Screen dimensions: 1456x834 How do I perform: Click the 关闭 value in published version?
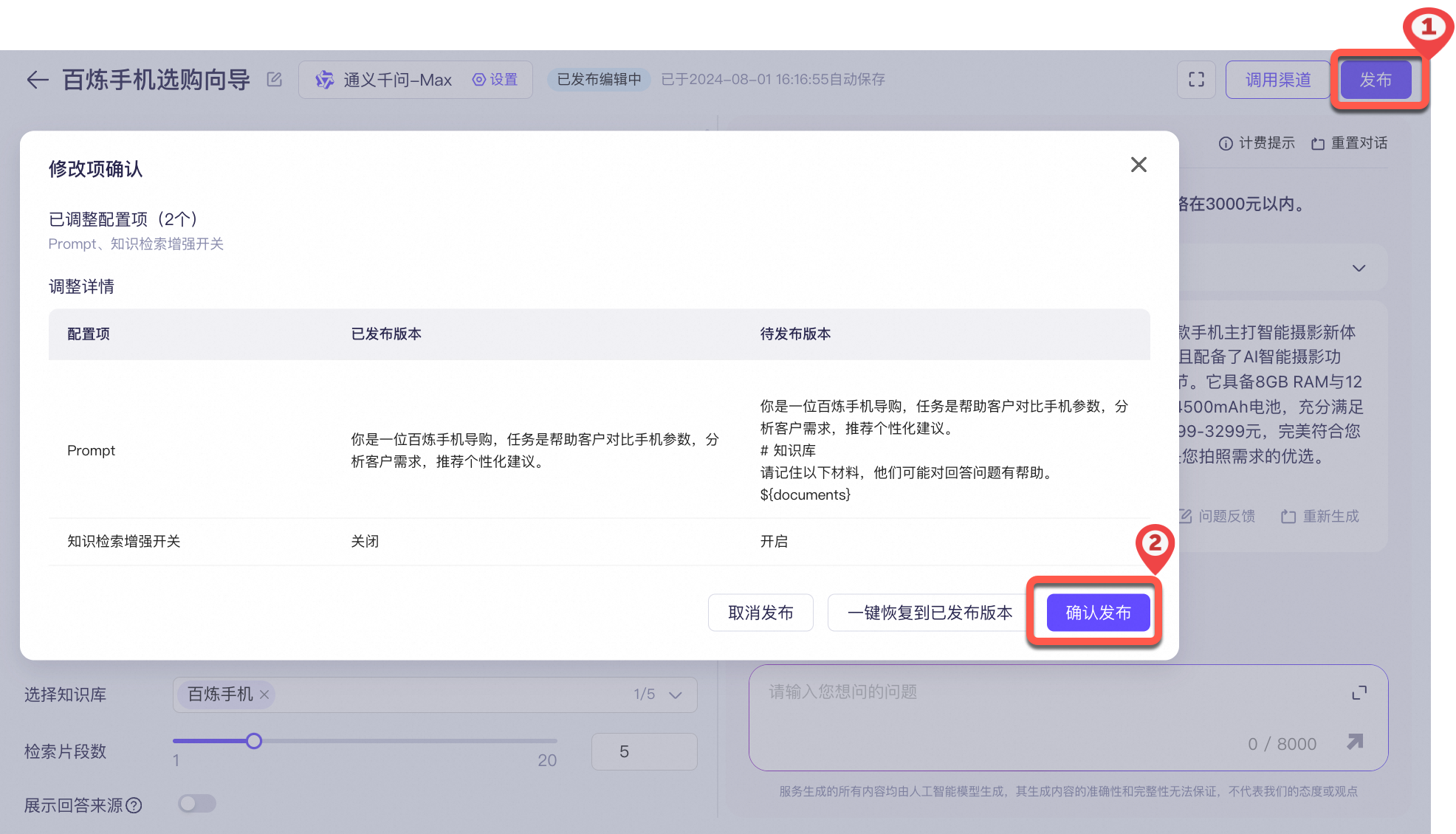[x=365, y=542]
